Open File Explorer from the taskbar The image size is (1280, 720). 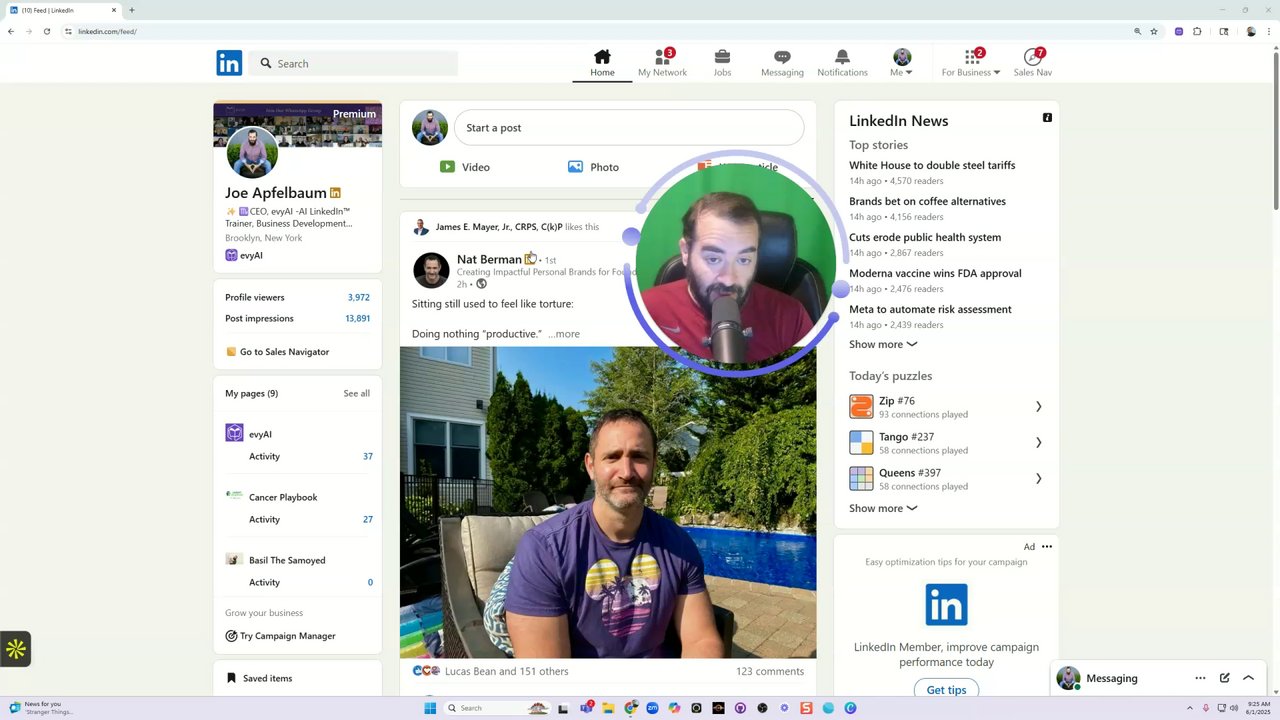[x=608, y=708]
